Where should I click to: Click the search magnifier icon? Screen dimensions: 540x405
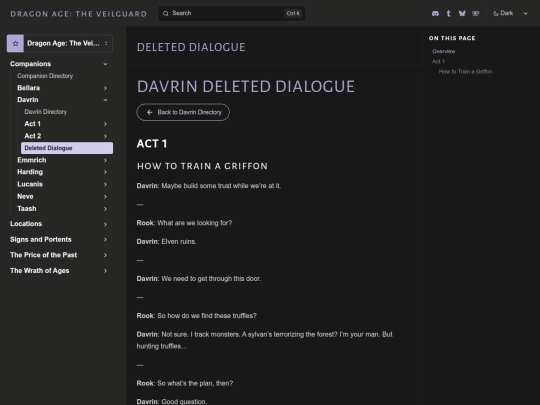click(166, 13)
